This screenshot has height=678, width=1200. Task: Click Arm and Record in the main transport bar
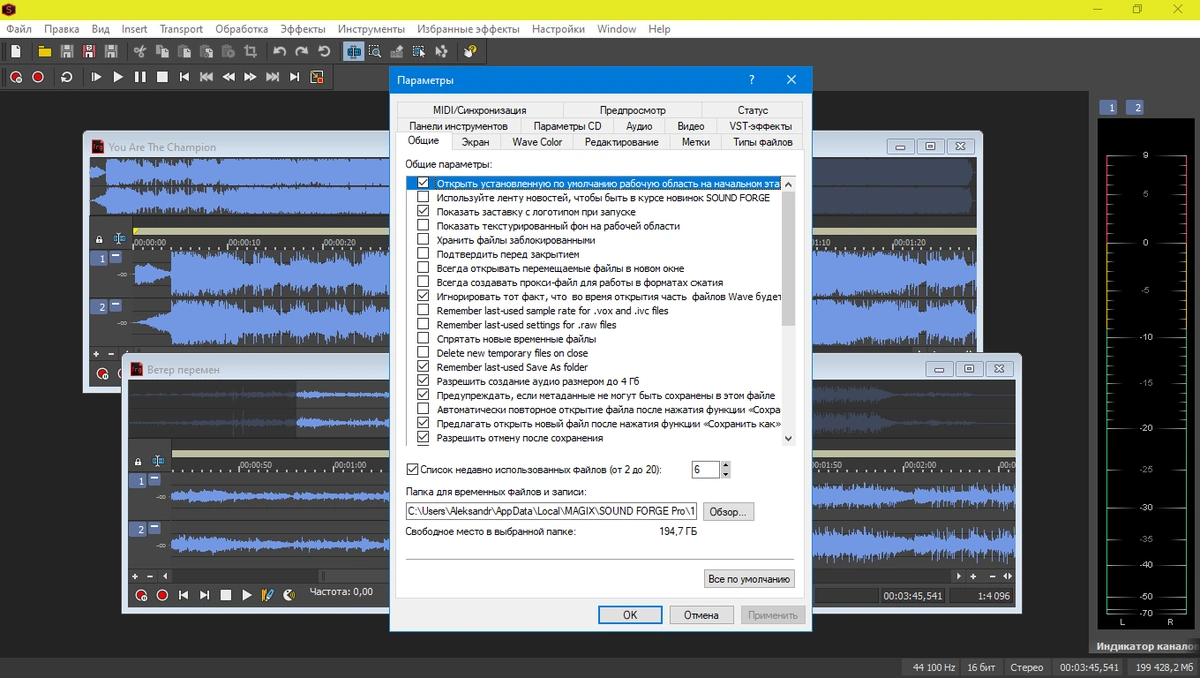pyautogui.click(x=16, y=77)
